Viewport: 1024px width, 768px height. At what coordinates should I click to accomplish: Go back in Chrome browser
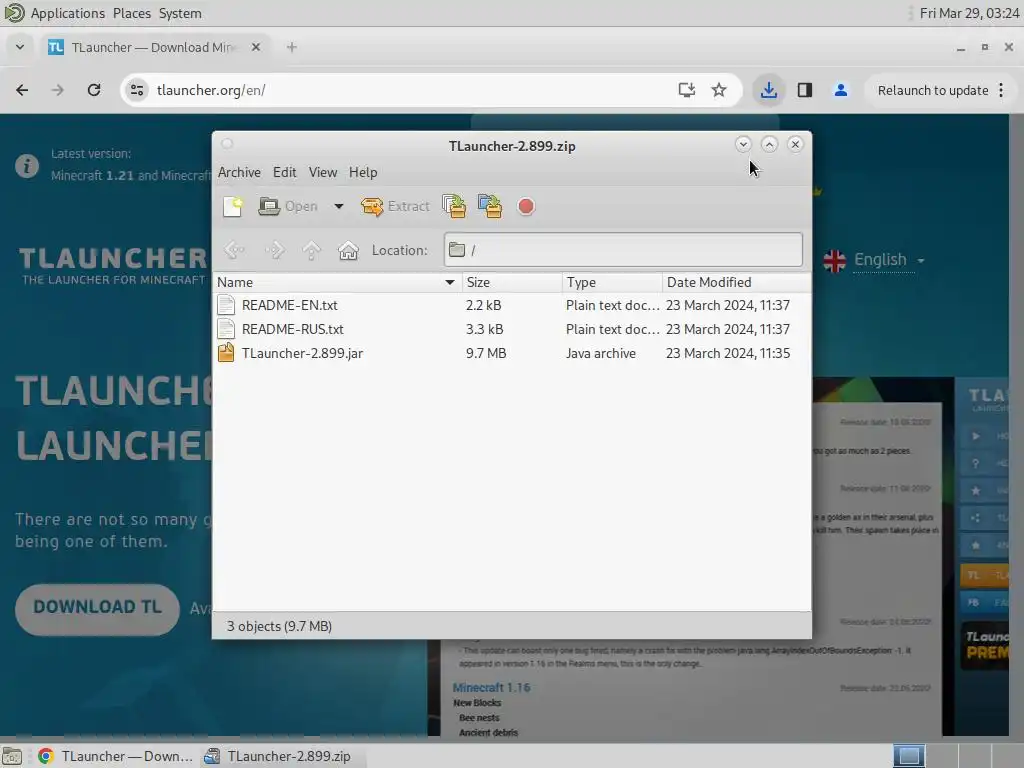(22, 90)
